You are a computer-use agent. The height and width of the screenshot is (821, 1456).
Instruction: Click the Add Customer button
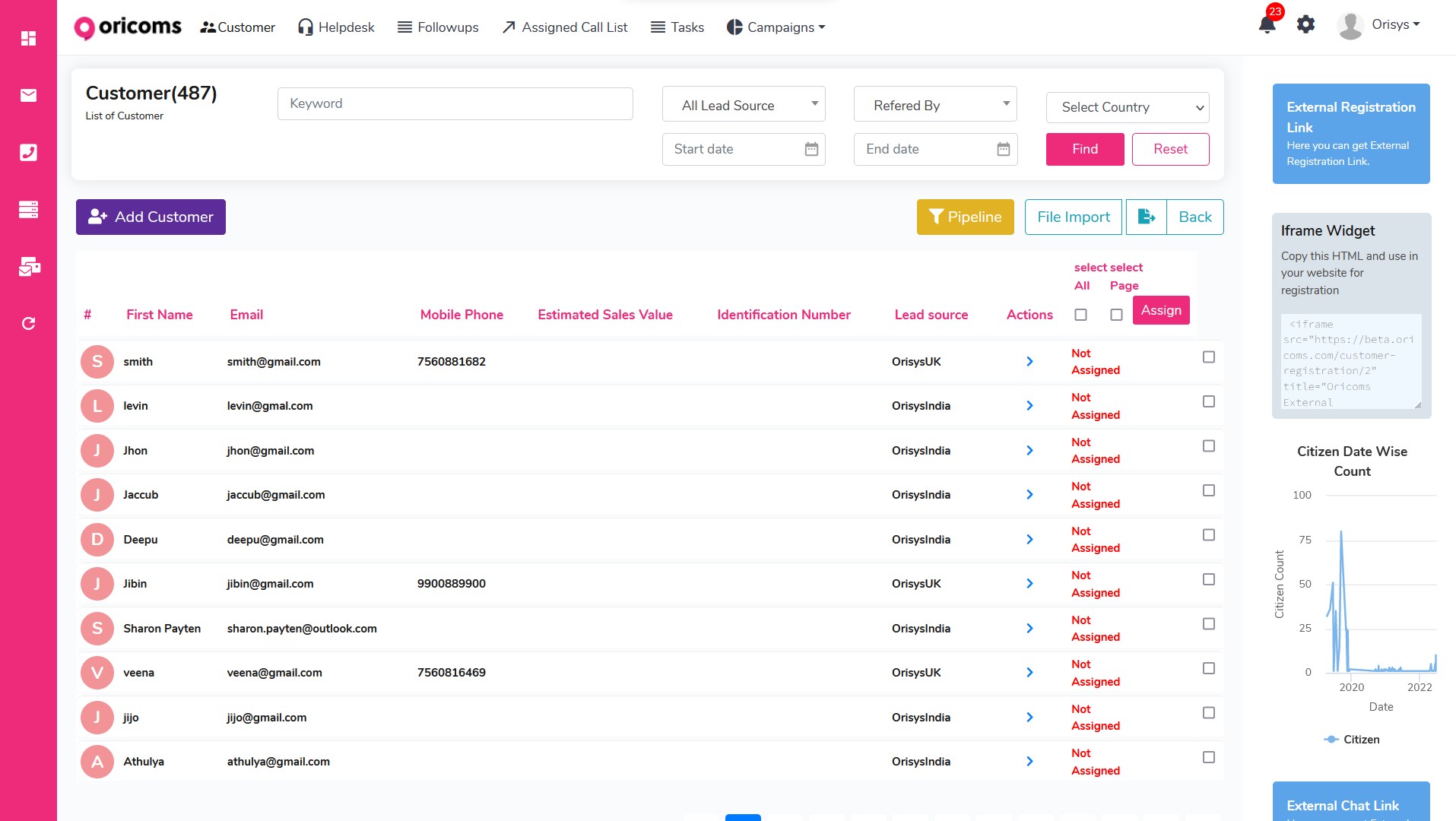tap(151, 217)
